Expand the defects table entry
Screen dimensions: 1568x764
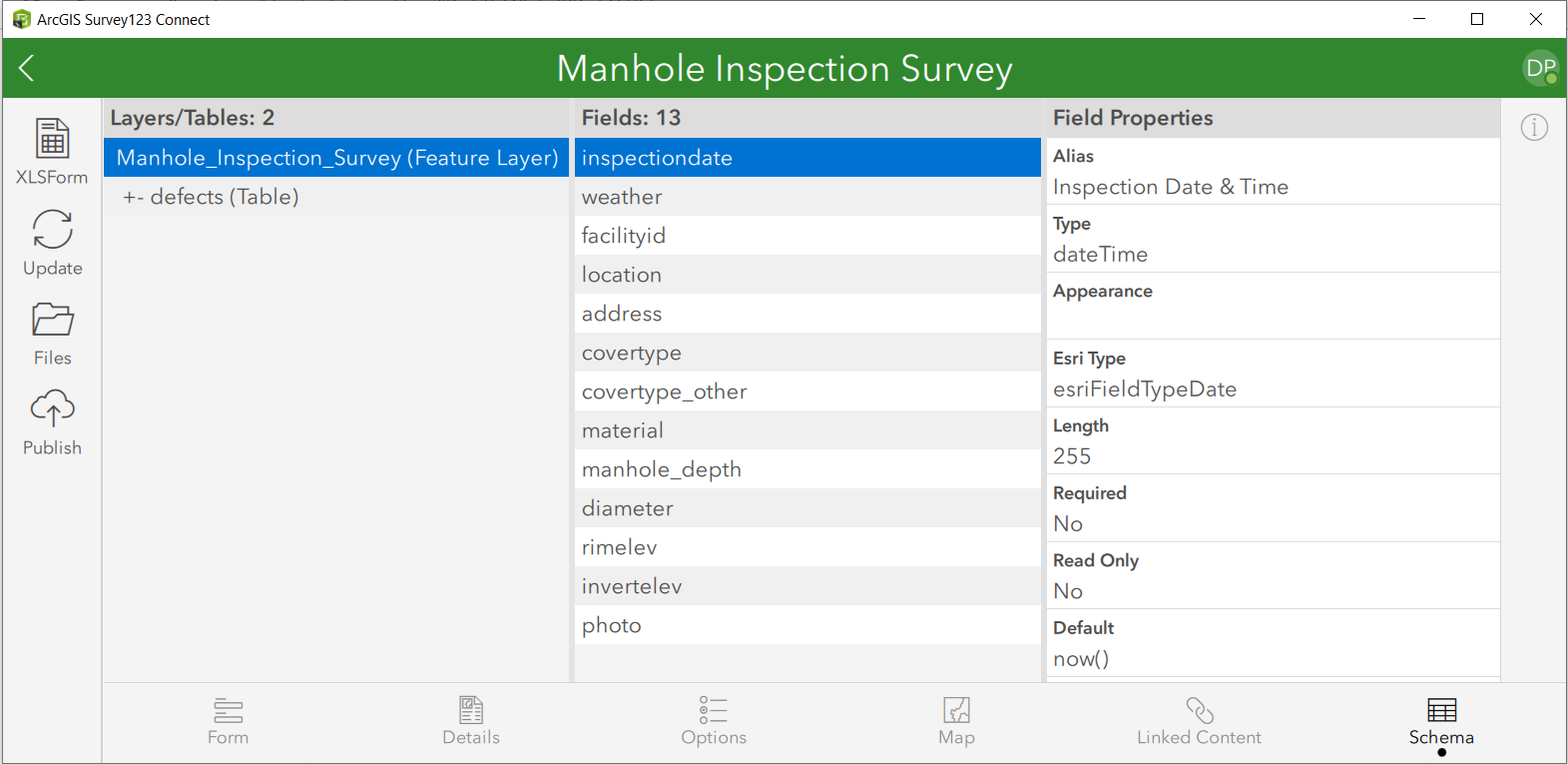[x=211, y=197]
